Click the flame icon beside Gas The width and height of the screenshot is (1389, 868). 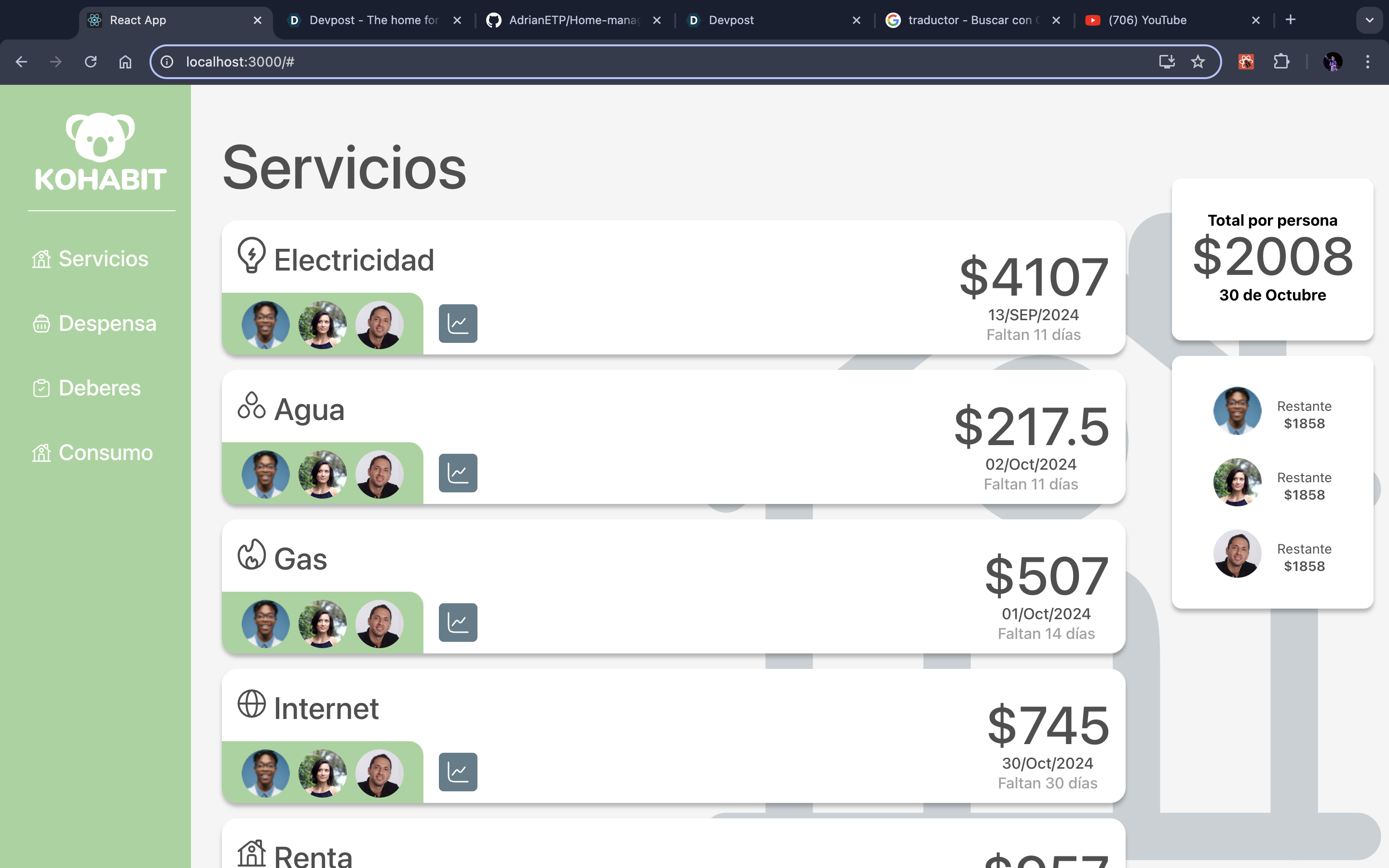pos(251,555)
